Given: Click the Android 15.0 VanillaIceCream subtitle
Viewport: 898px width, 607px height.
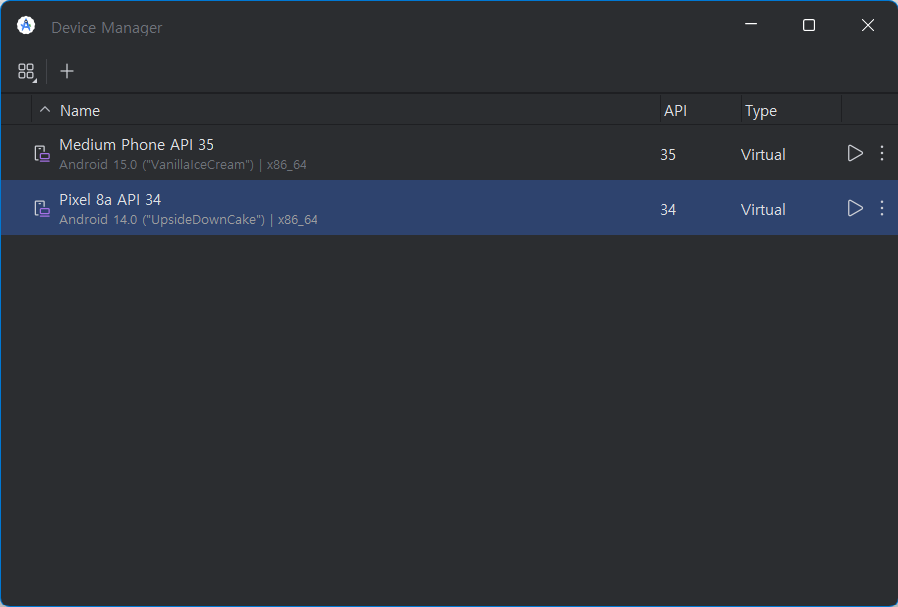Looking at the screenshot, I should click(x=183, y=165).
